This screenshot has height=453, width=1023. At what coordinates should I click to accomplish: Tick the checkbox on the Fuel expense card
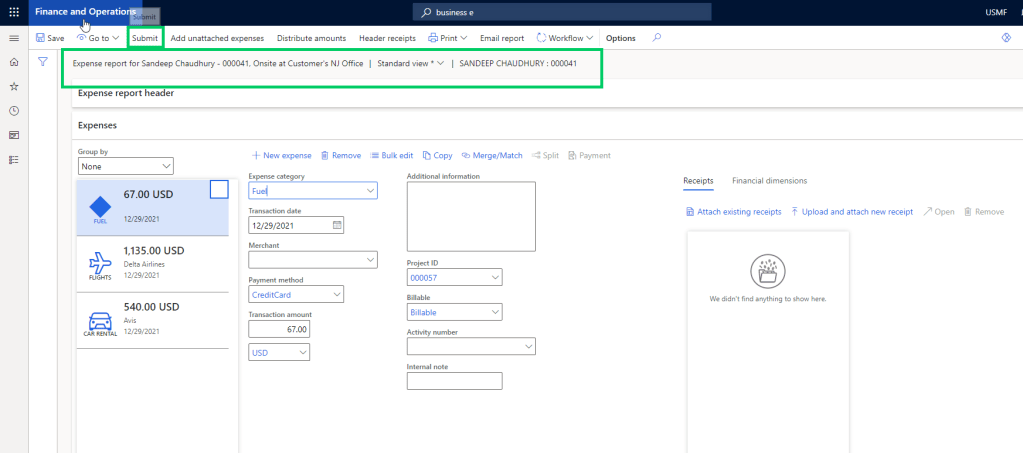(219, 190)
